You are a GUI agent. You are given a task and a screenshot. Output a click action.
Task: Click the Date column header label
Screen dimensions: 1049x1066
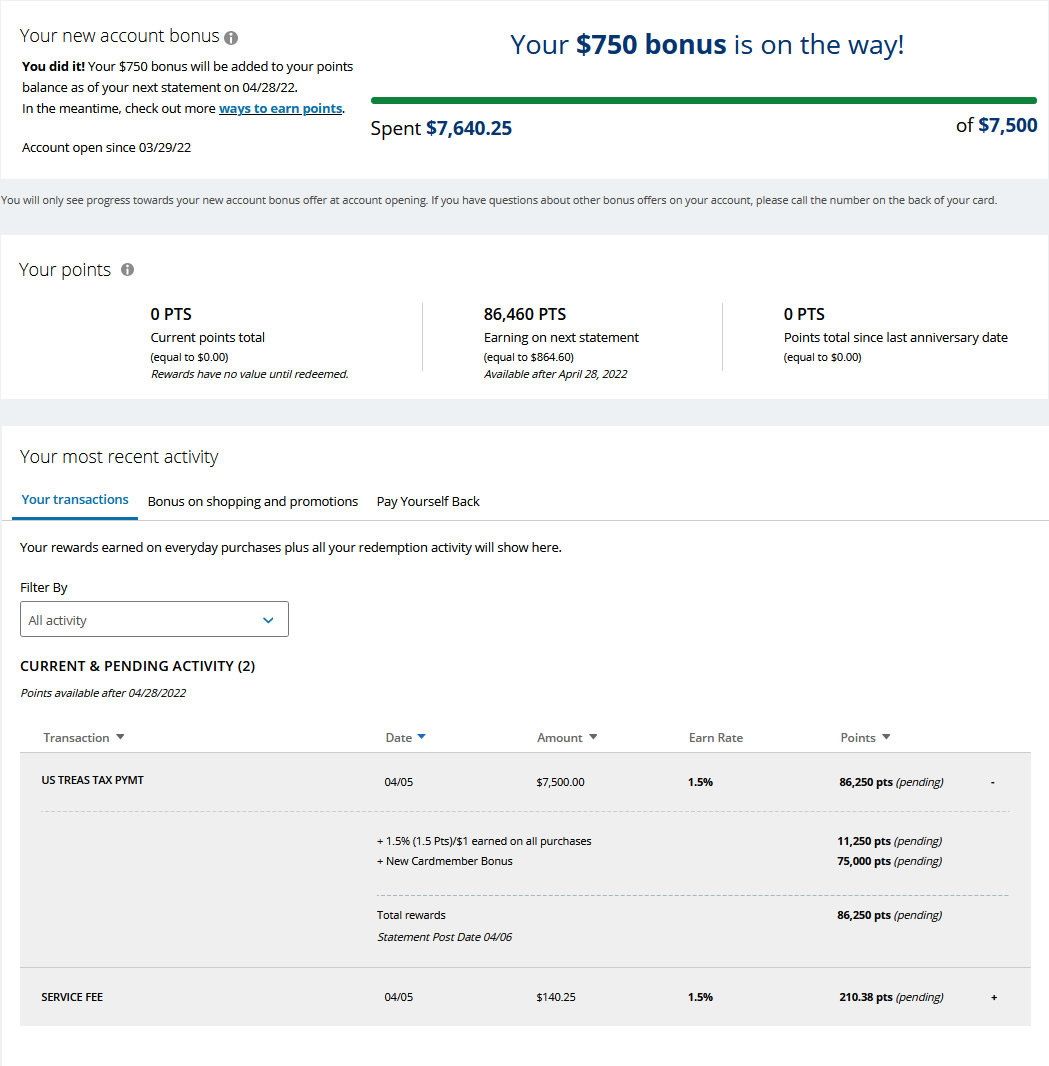398,738
